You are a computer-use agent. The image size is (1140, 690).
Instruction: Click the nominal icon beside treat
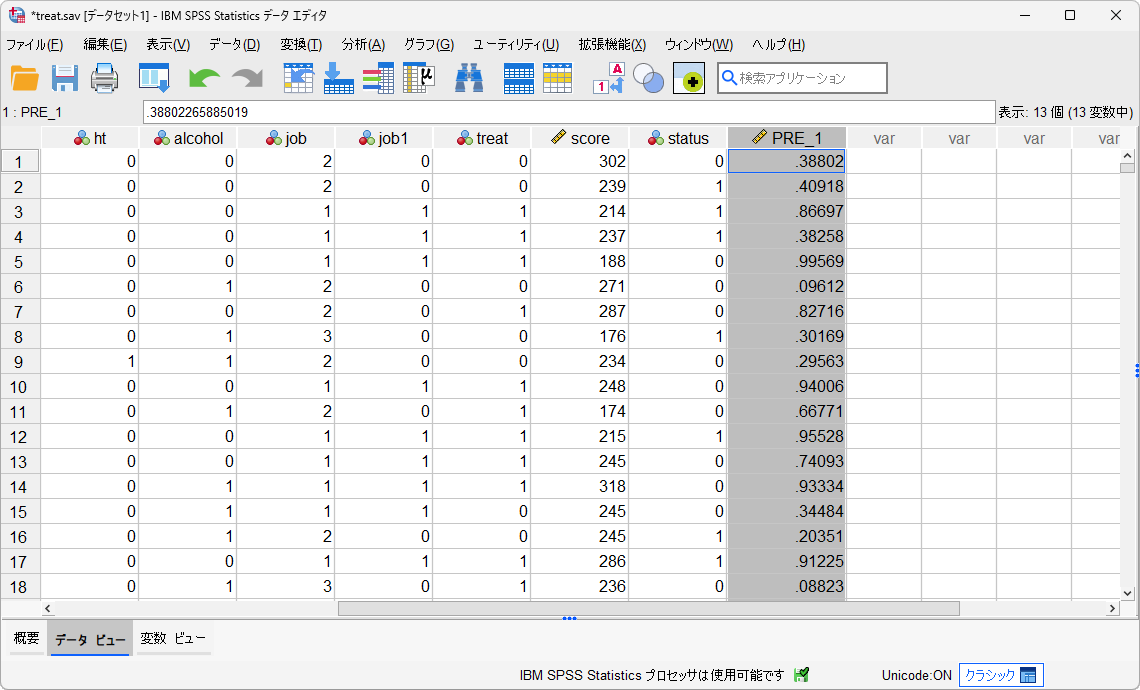(465, 138)
